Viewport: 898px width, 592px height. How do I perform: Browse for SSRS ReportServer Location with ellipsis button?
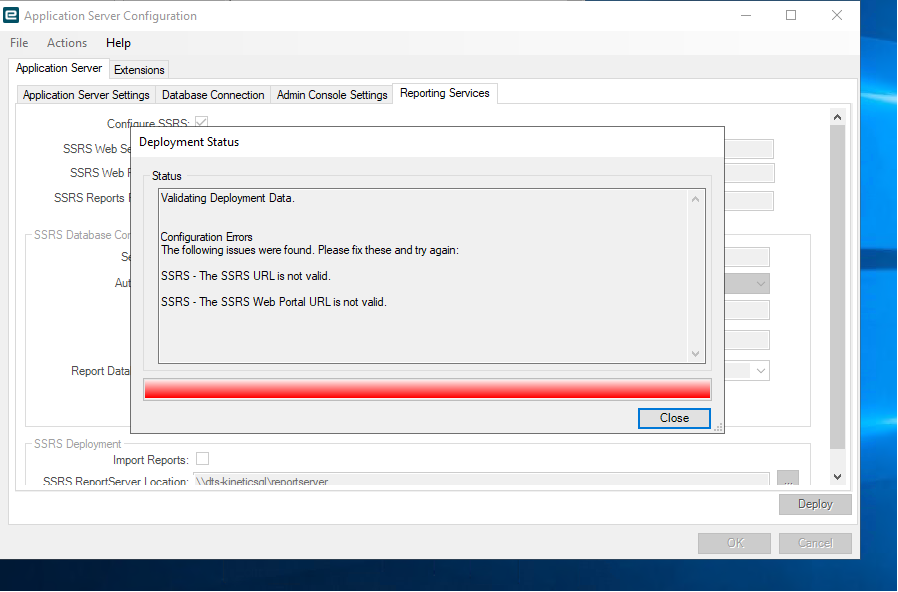(x=787, y=479)
